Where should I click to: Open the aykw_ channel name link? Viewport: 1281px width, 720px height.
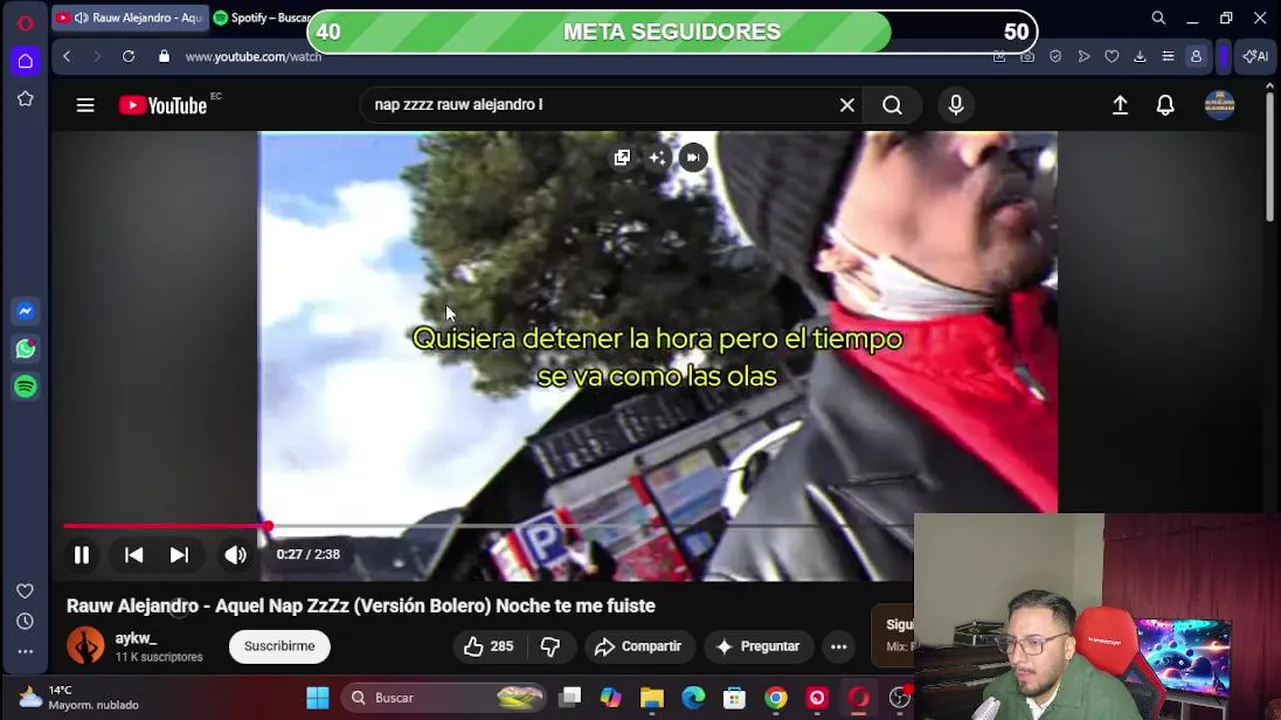[x=135, y=638]
